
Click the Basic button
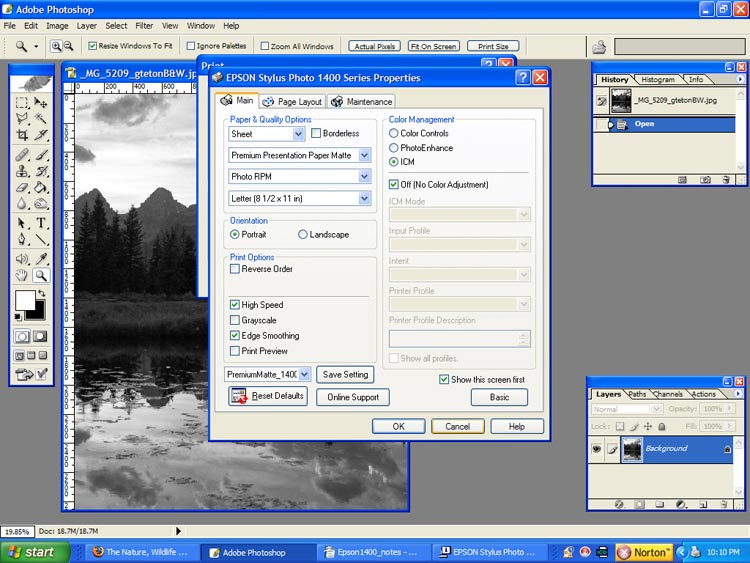pos(499,397)
